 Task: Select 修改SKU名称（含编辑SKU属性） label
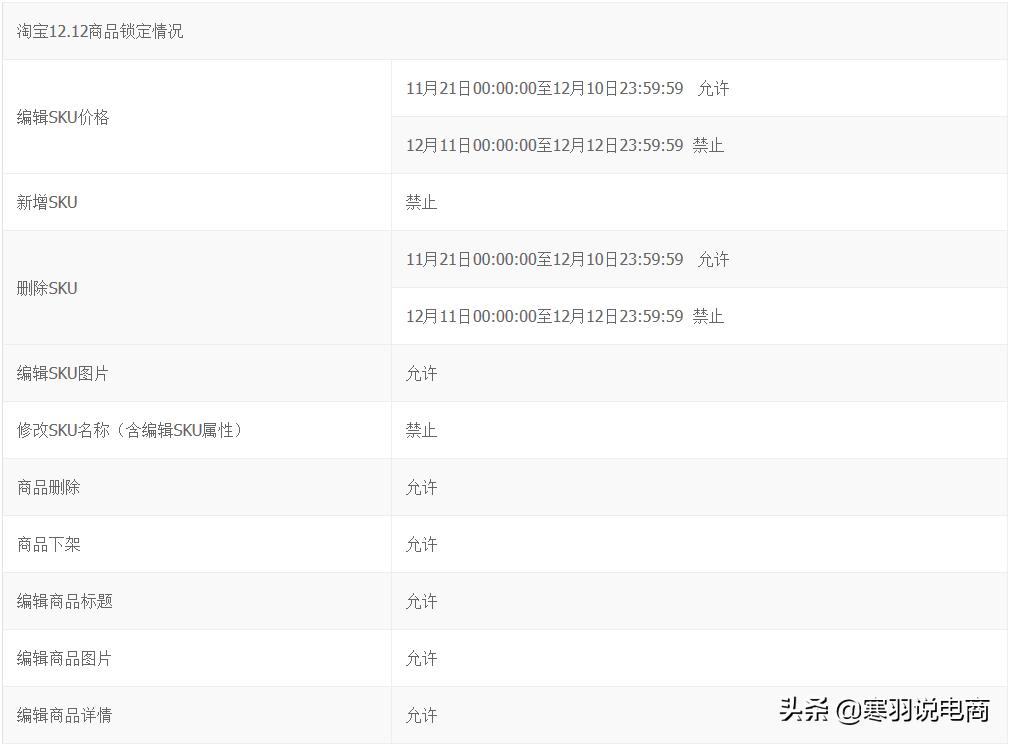coord(130,430)
